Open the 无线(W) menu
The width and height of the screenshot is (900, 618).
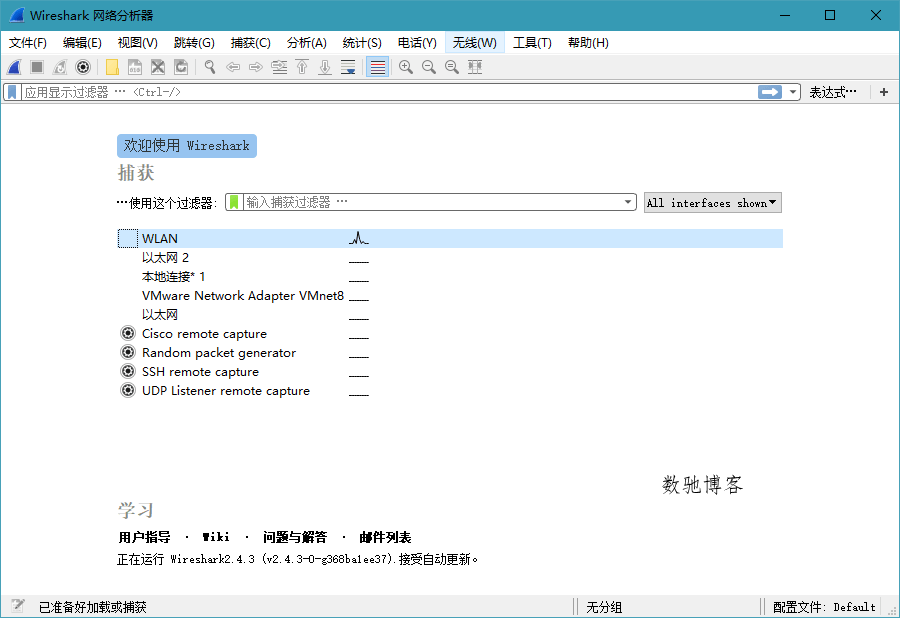tap(475, 42)
